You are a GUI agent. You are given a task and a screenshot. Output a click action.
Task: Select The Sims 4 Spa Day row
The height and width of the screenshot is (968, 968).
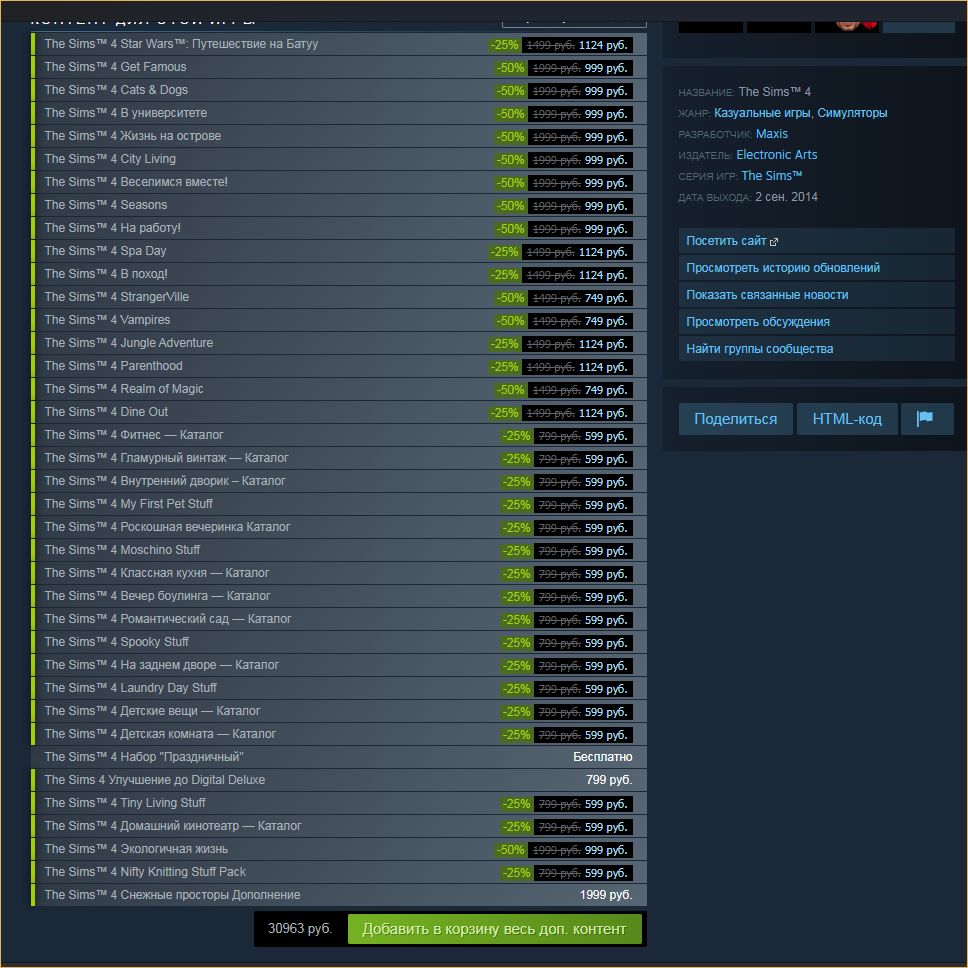click(x=339, y=251)
